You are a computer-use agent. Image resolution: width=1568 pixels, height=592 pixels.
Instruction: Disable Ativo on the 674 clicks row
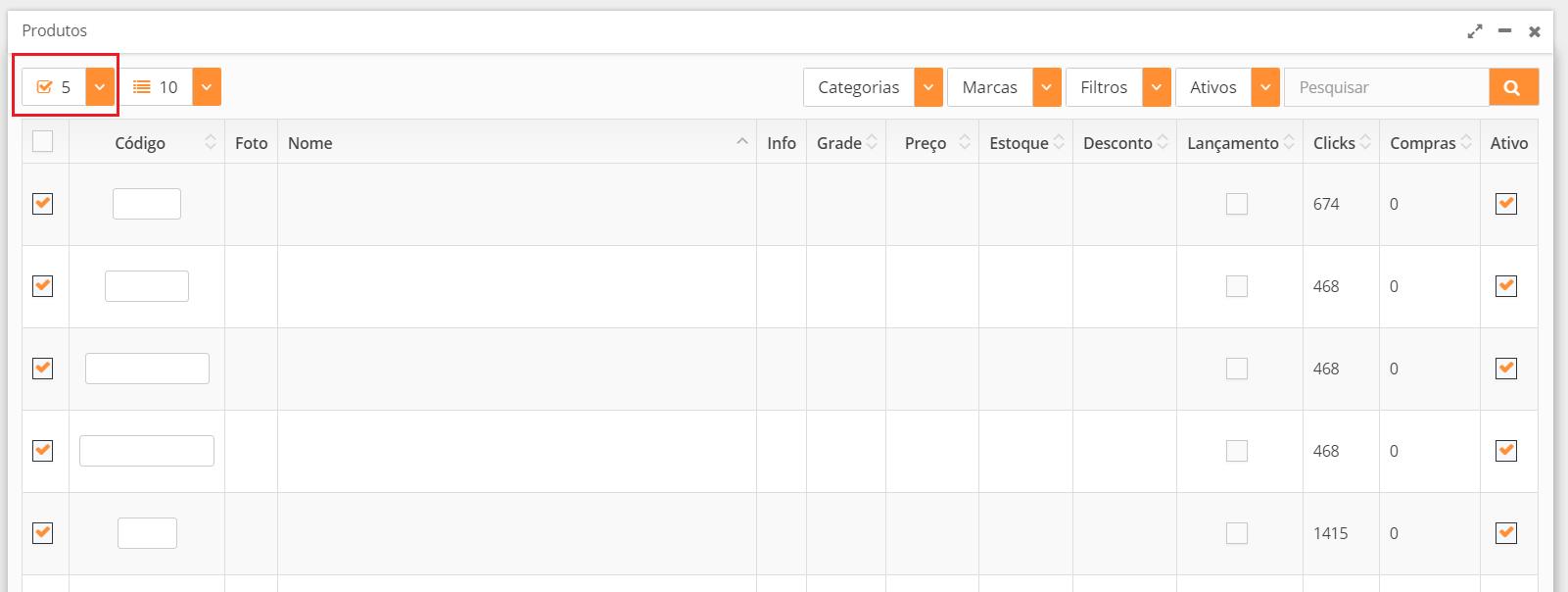click(x=1506, y=204)
